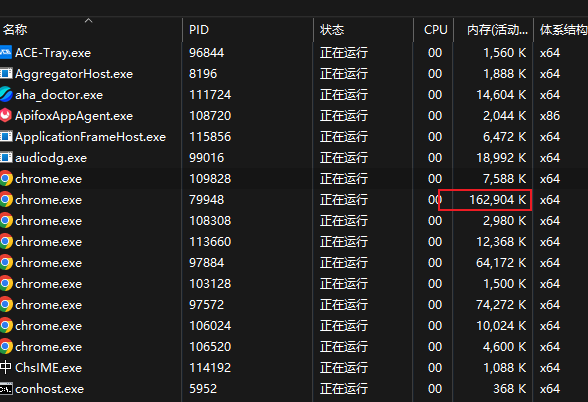This screenshot has width=588, height=402.
Task: Click memory value 1,888 K
Action: pos(505,74)
